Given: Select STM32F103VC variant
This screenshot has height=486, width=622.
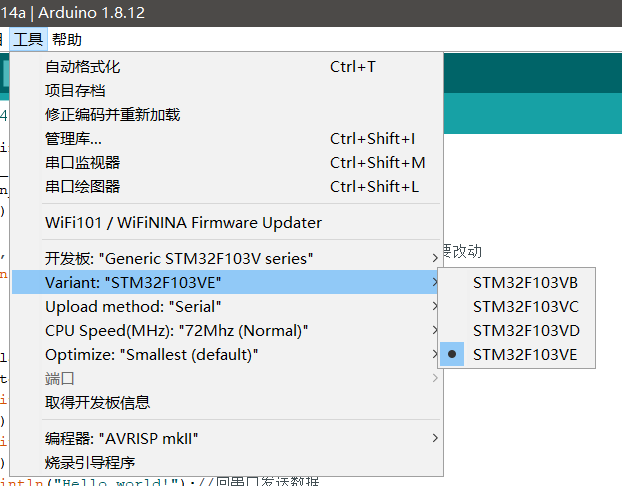Looking at the screenshot, I should click(517, 307).
